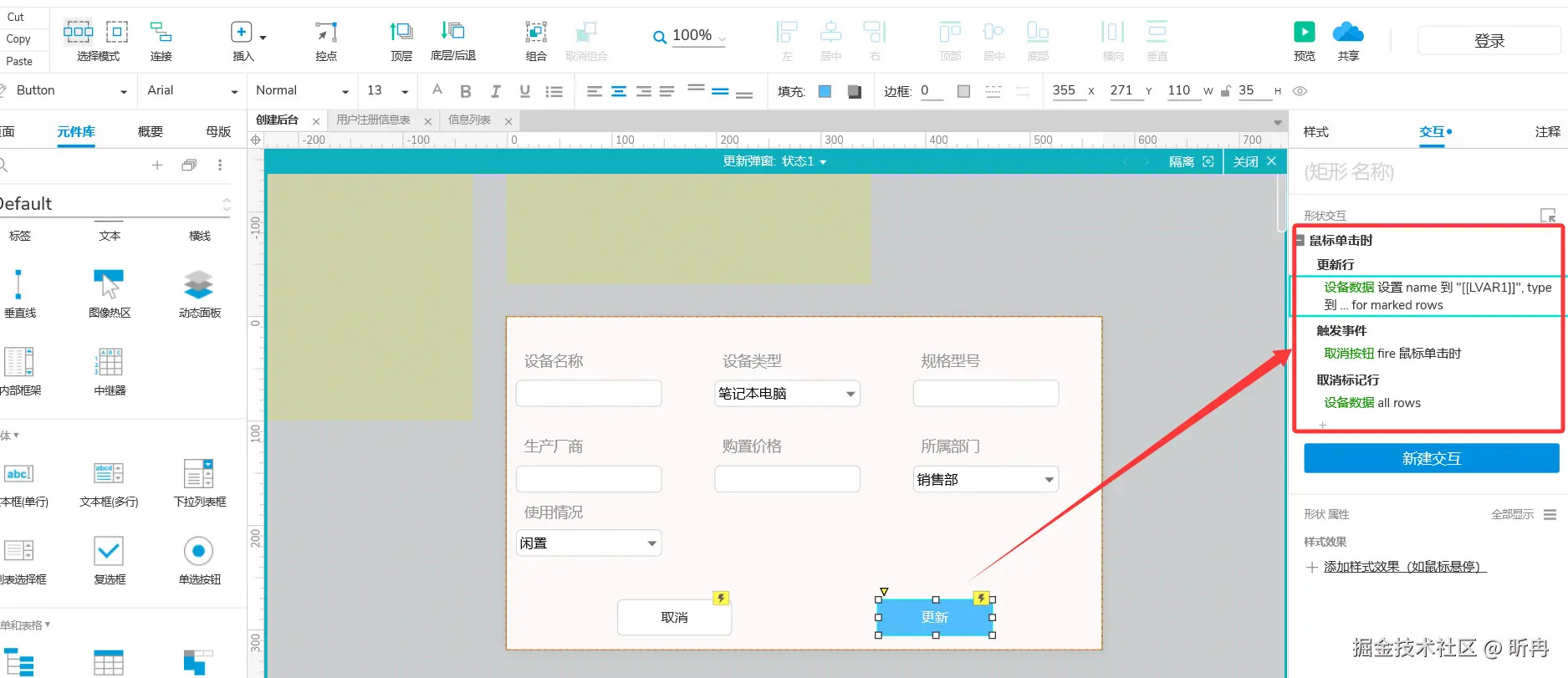Switch to the 用户注册信息表 page tab
This screenshot has height=678, width=1568.
pyautogui.click(x=373, y=120)
